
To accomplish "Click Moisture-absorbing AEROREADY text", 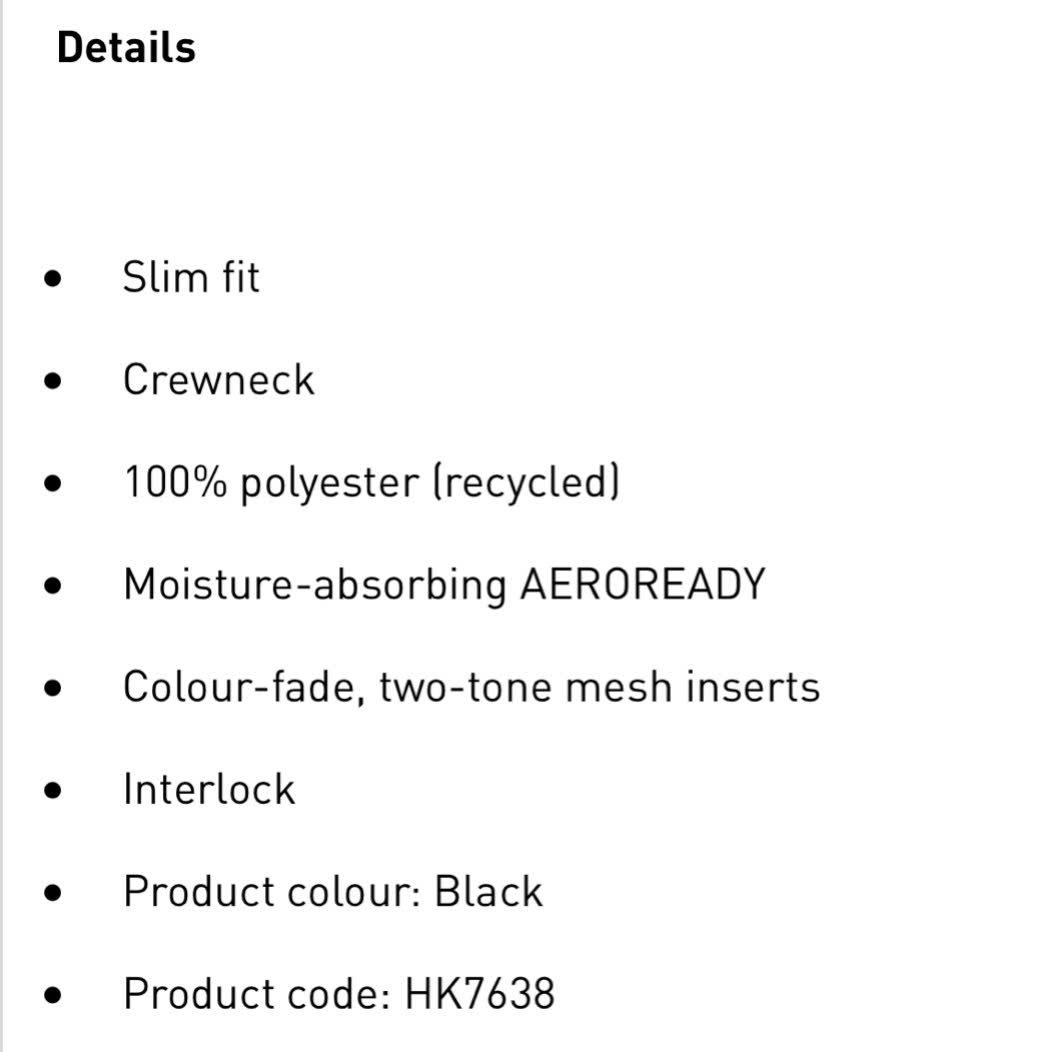I will coord(444,585).
